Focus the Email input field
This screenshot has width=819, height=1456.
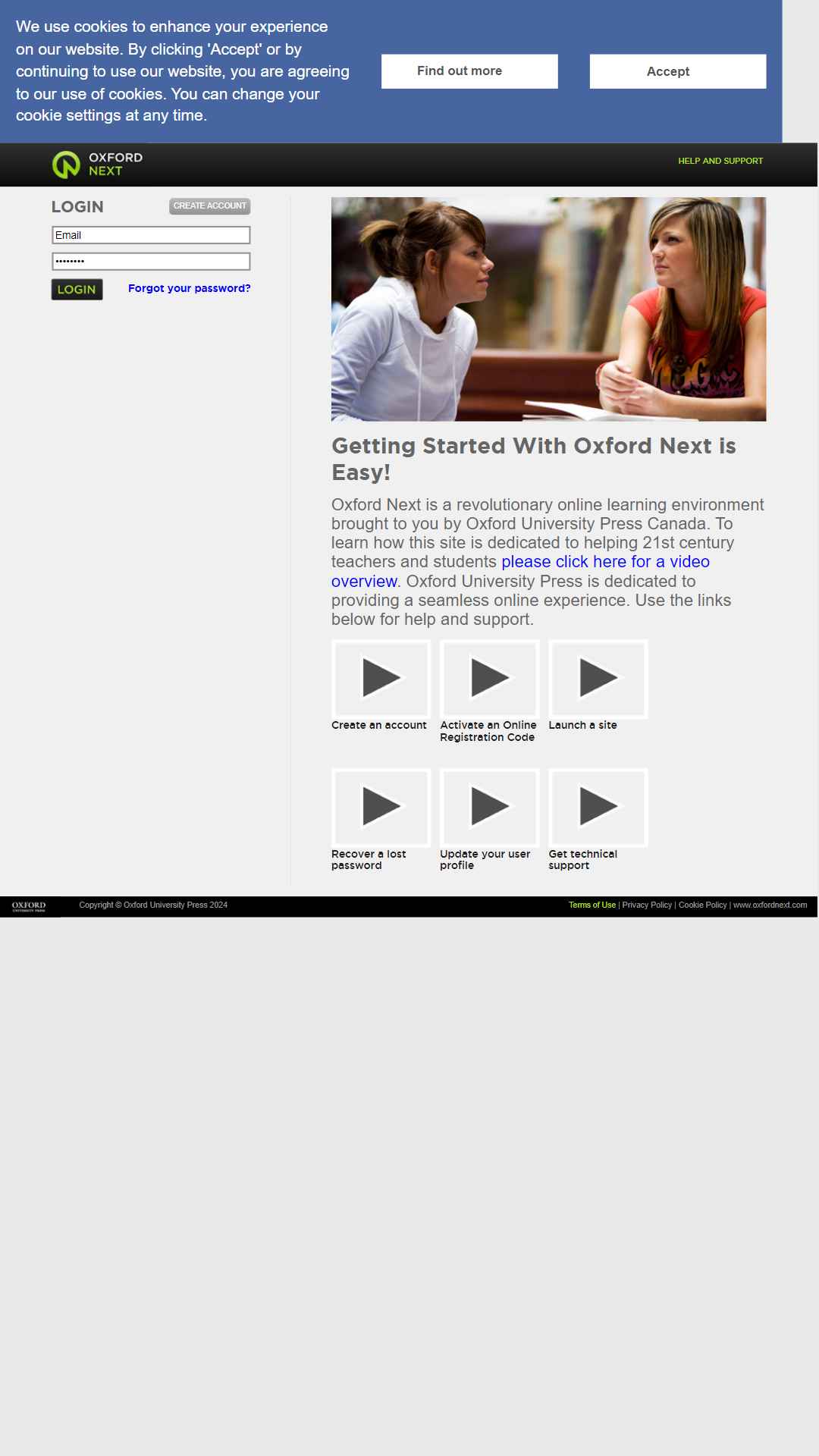click(x=151, y=235)
